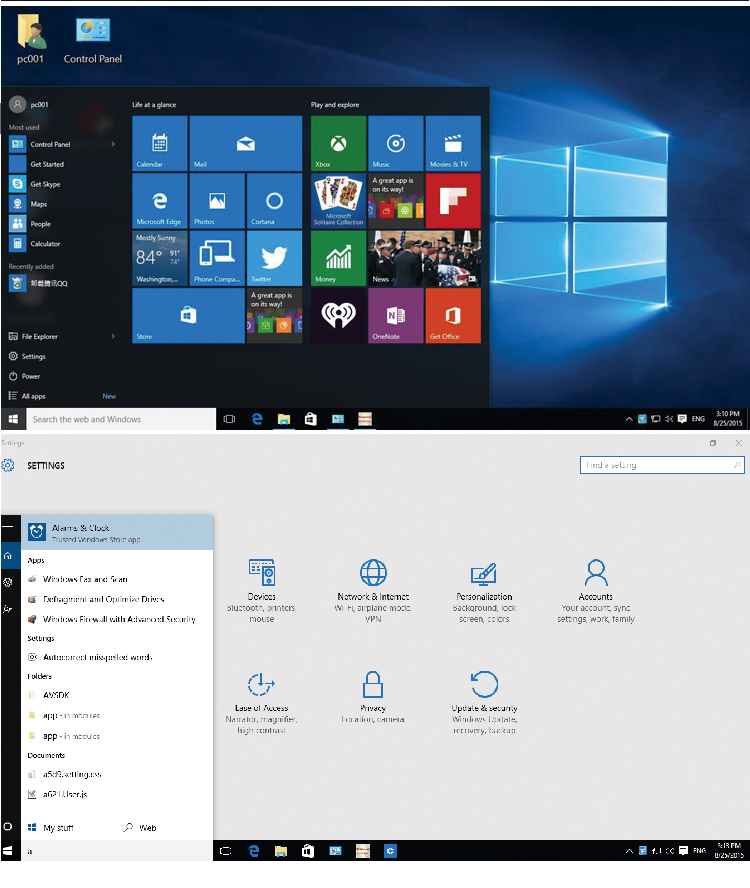This screenshot has width=750, height=888.
Task: Open the iHeartRadio tile
Action: (x=338, y=315)
